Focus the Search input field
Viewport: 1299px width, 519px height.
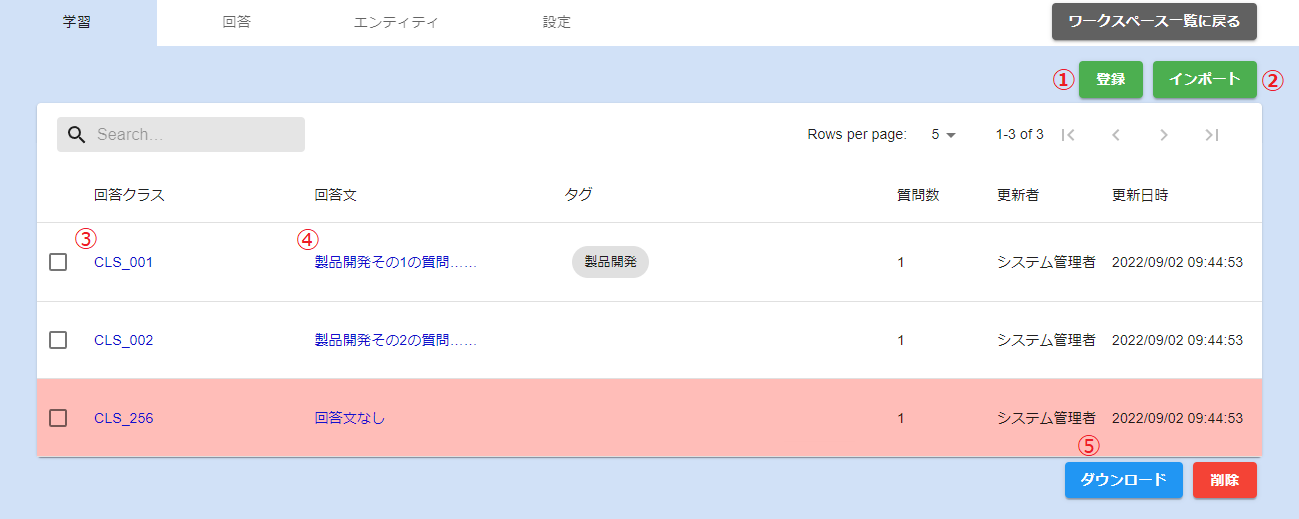pos(195,135)
